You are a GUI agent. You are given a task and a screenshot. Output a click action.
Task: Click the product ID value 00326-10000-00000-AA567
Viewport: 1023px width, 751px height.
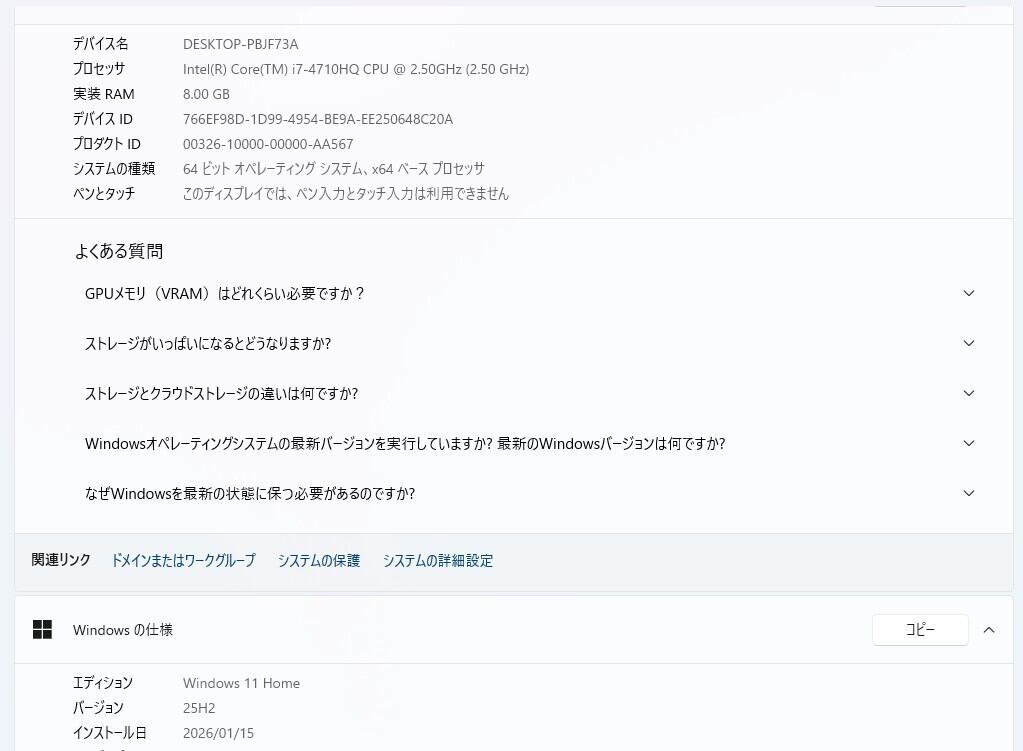click(x=268, y=144)
